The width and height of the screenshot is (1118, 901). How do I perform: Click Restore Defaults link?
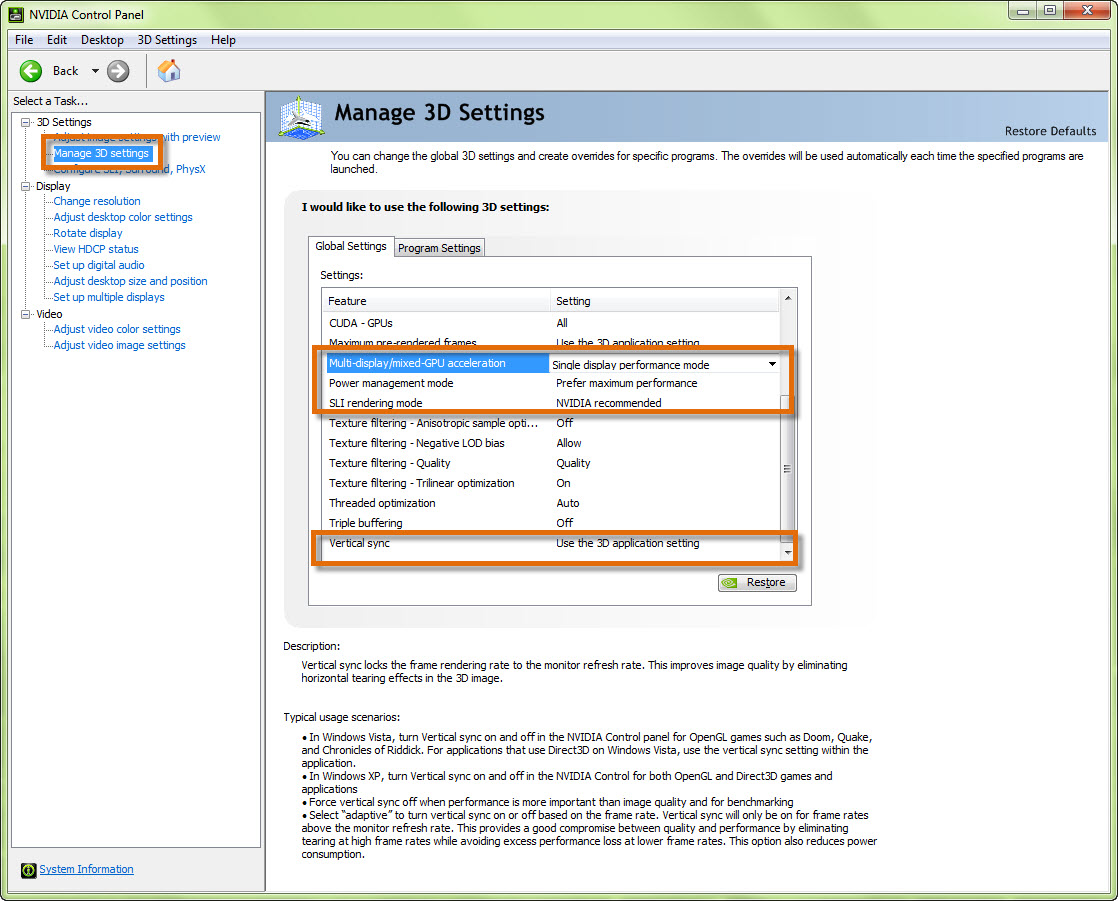[1050, 131]
